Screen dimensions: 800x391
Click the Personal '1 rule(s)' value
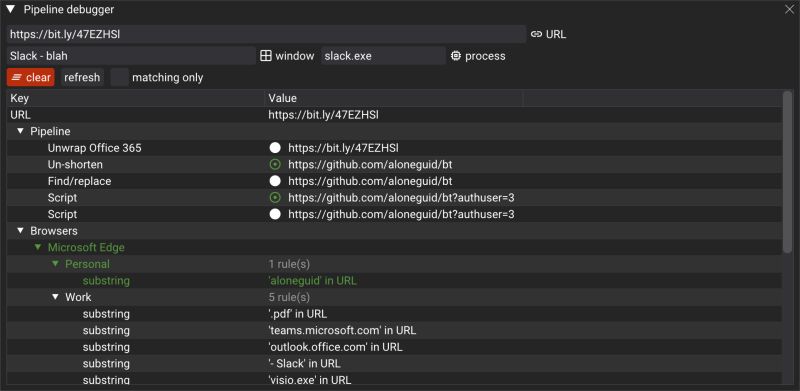[x=289, y=264]
